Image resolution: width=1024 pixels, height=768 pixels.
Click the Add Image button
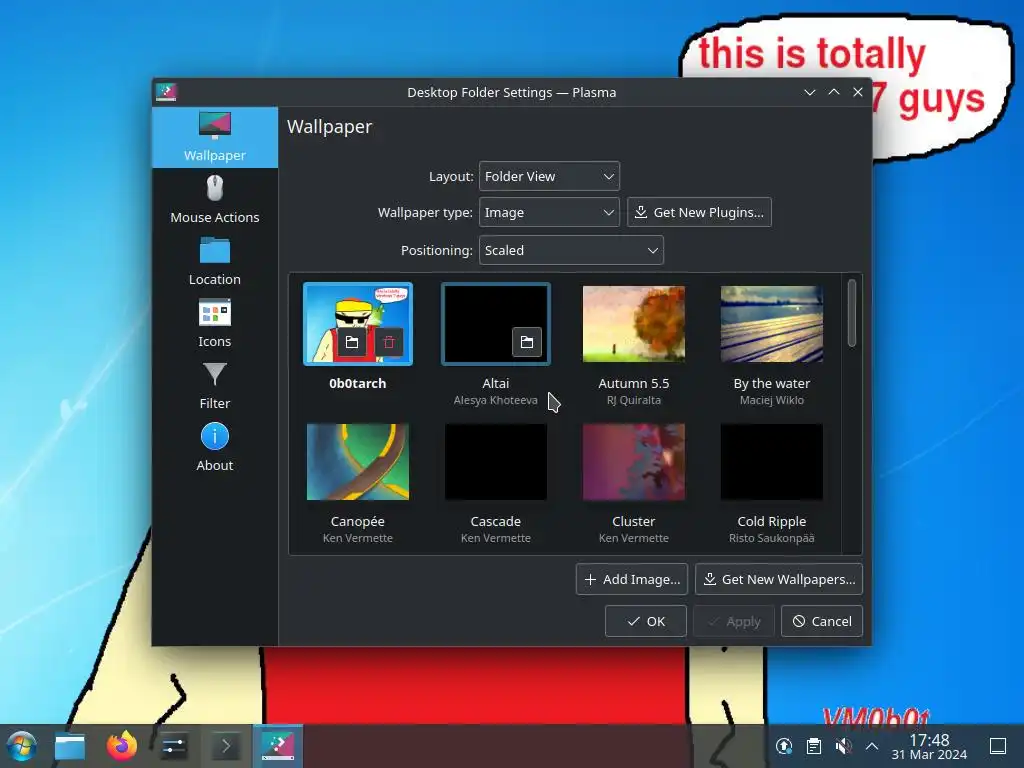point(632,579)
